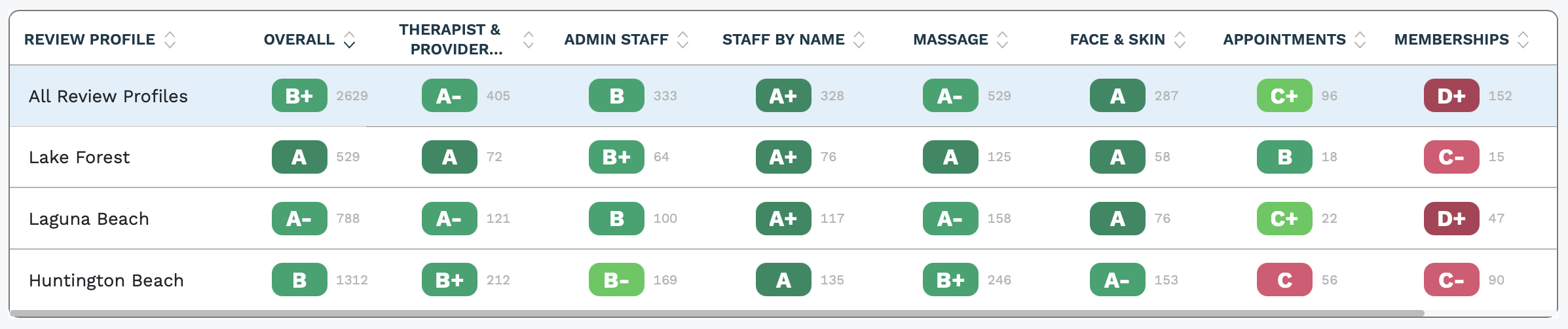Sort by Staff By Name arrows icon
Viewport: 1568px width, 329px height.
coord(859,40)
